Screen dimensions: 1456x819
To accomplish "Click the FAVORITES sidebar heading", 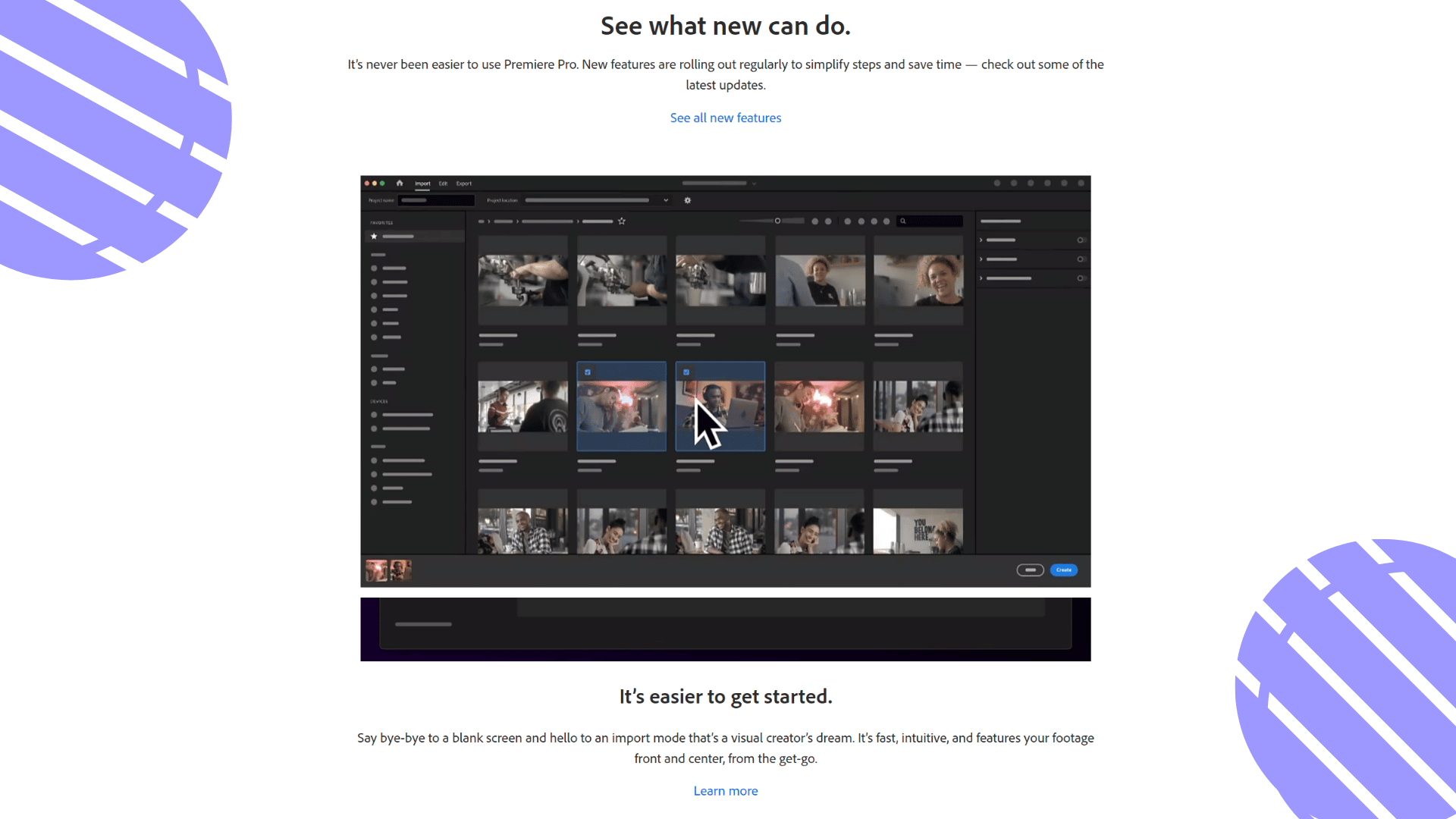I will 381,223.
